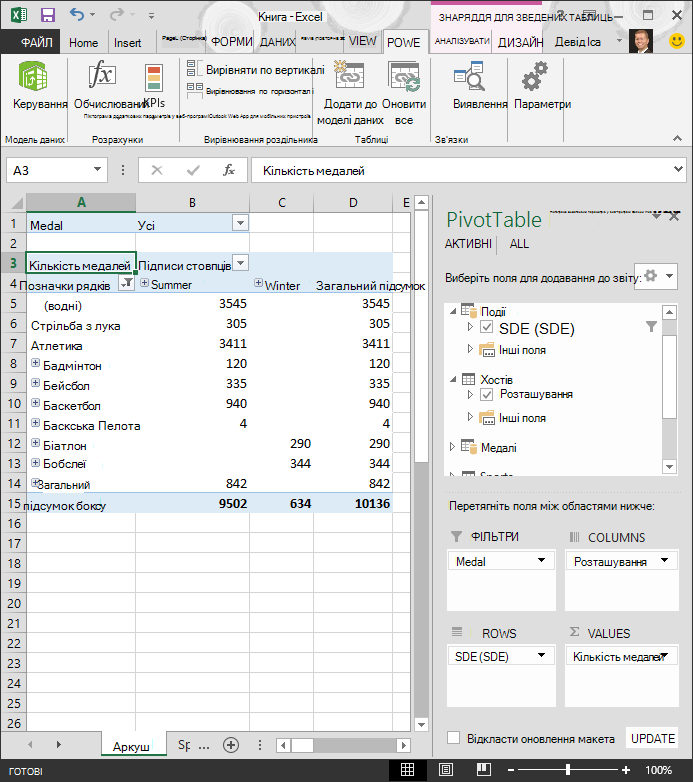
Task: Save the workbook with the floppy icon
Action: [48, 15]
